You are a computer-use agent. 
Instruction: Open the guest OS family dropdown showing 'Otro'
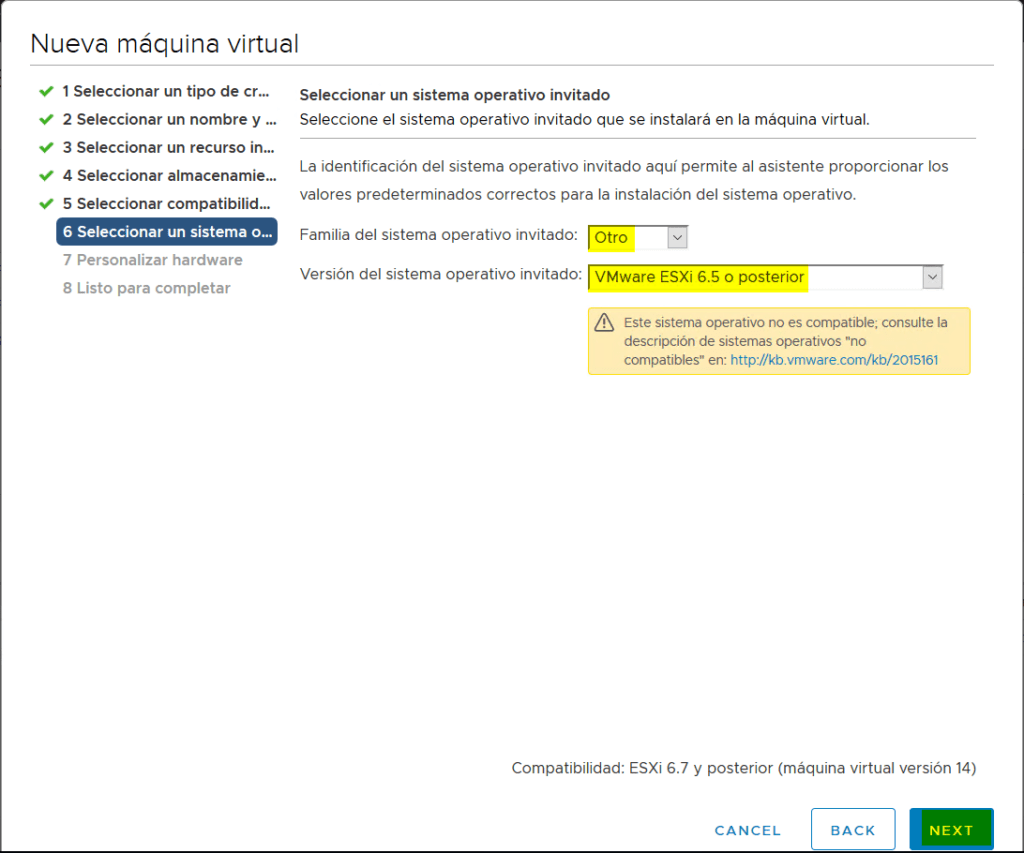(677, 237)
